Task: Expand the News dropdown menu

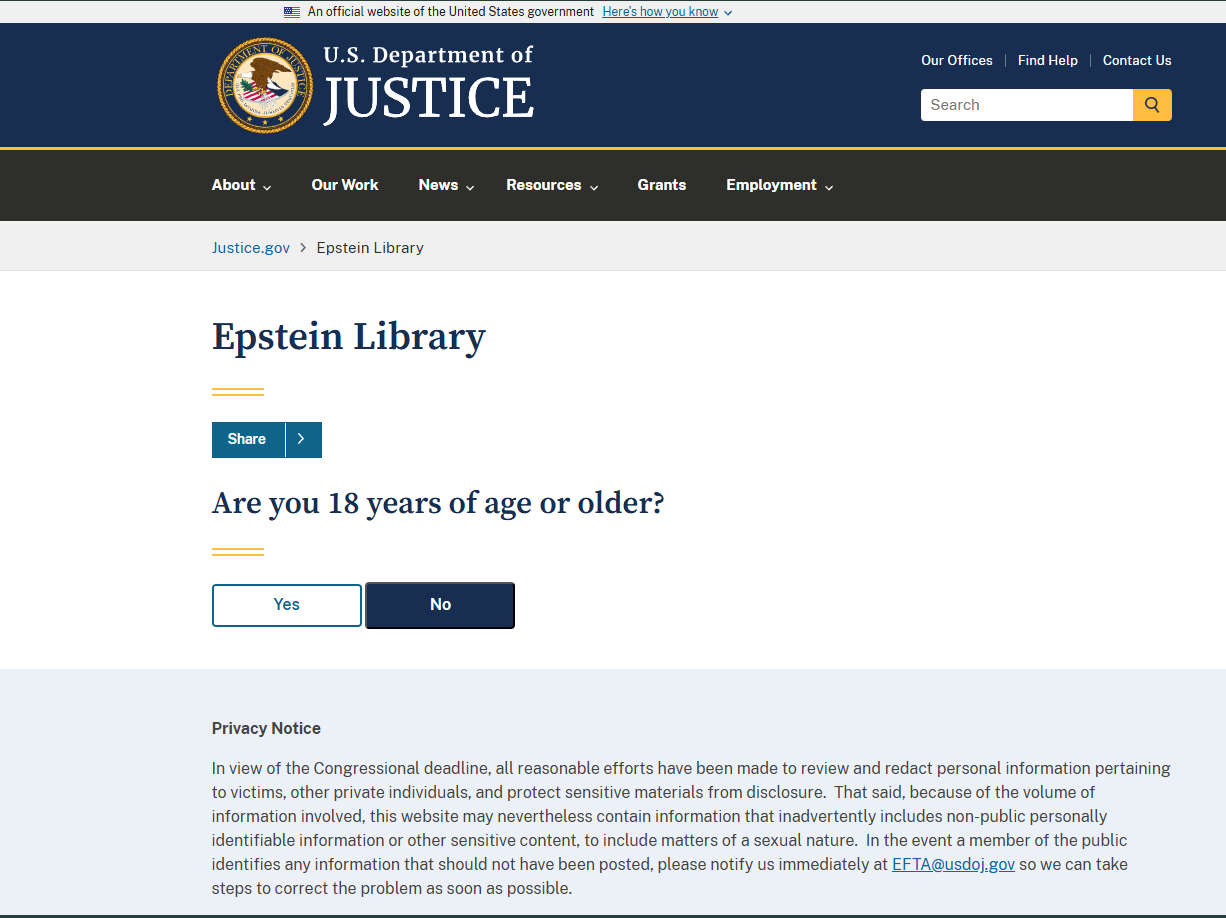Action: (446, 185)
